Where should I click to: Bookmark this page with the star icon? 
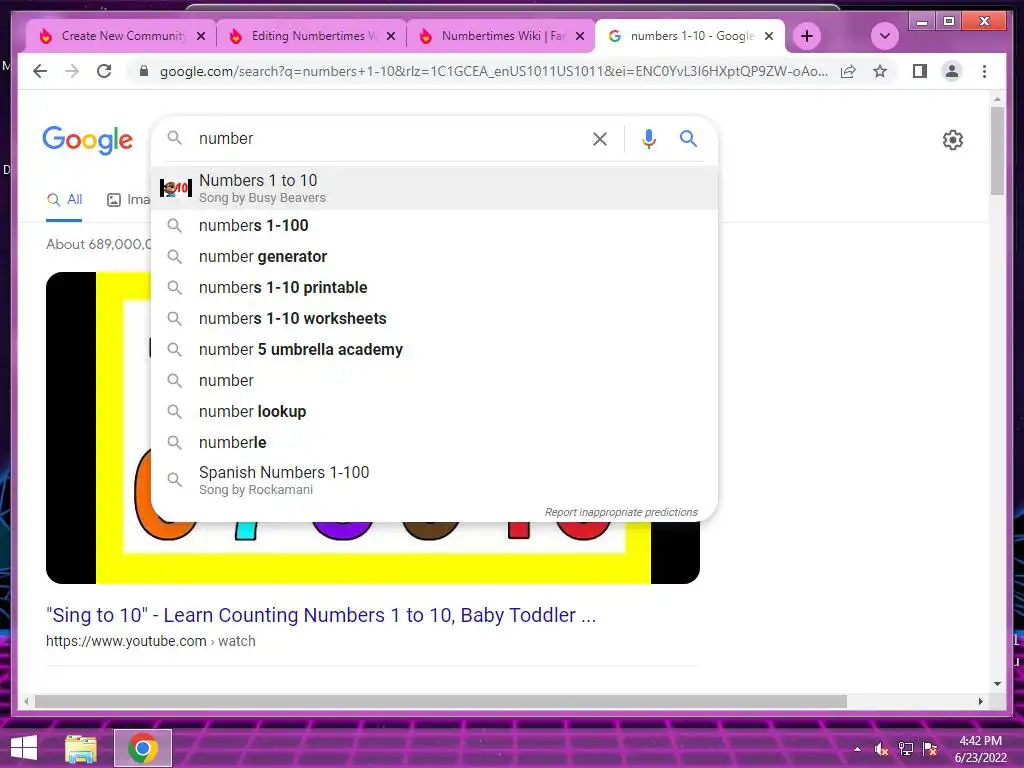(880, 71)
